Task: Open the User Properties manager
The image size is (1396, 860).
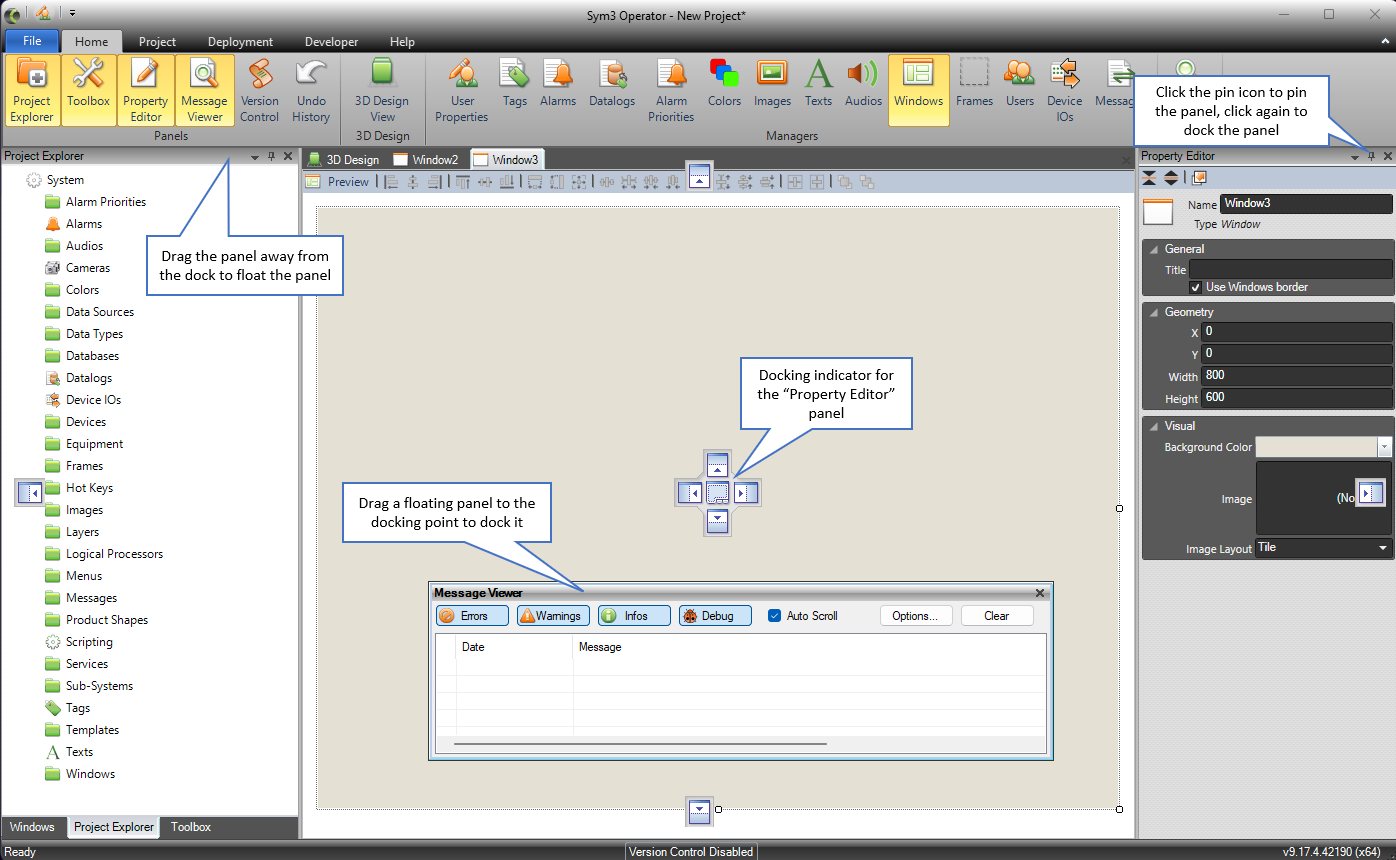Action: click(x=462, y=90)
